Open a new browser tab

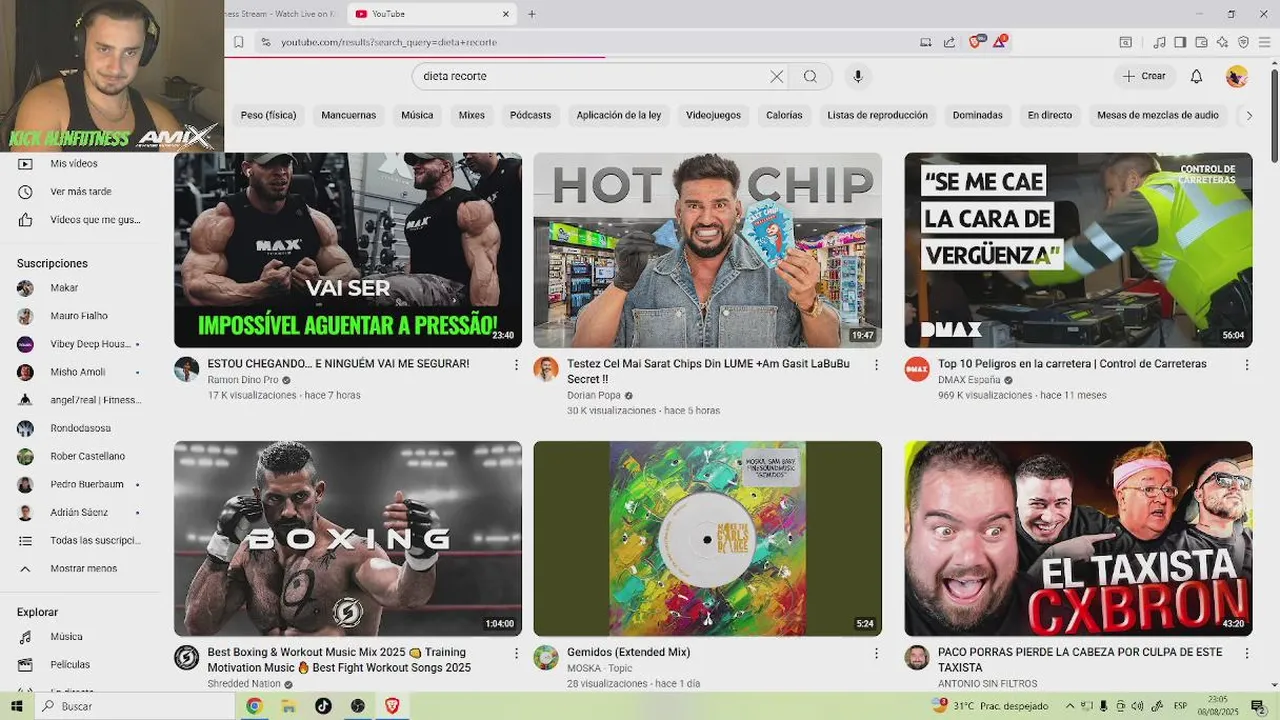pyautogui.click(x=532, y=14)
